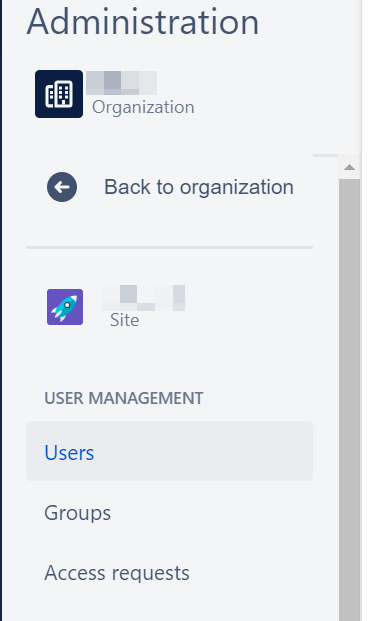Image resolution: width=378 pixels, height=621 pixels.
Task: Click the organization building icon
Action: point(59,94)
